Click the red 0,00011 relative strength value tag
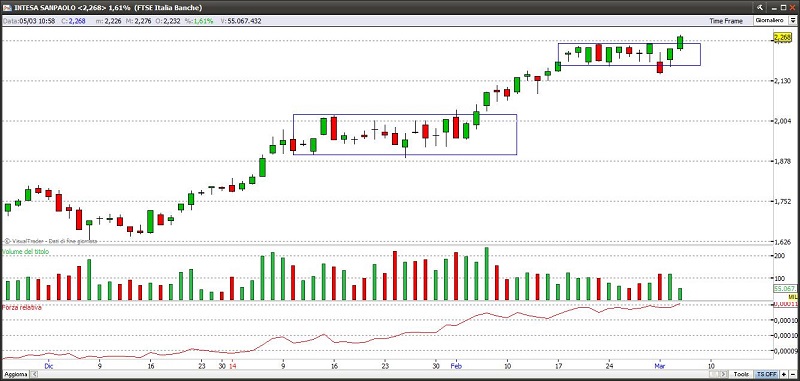 (x=786, y=304)
